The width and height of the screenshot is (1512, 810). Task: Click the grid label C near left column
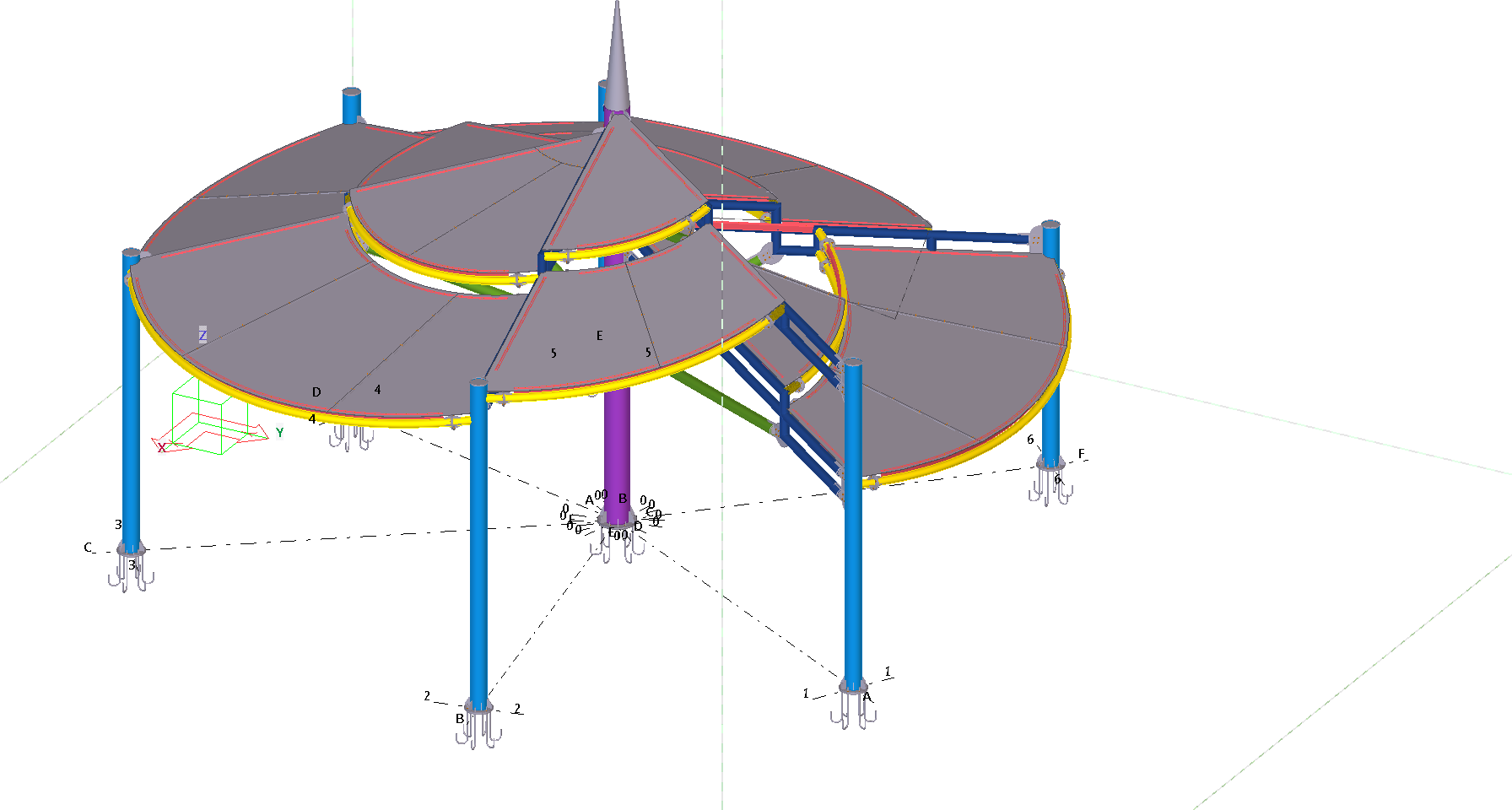88,548
